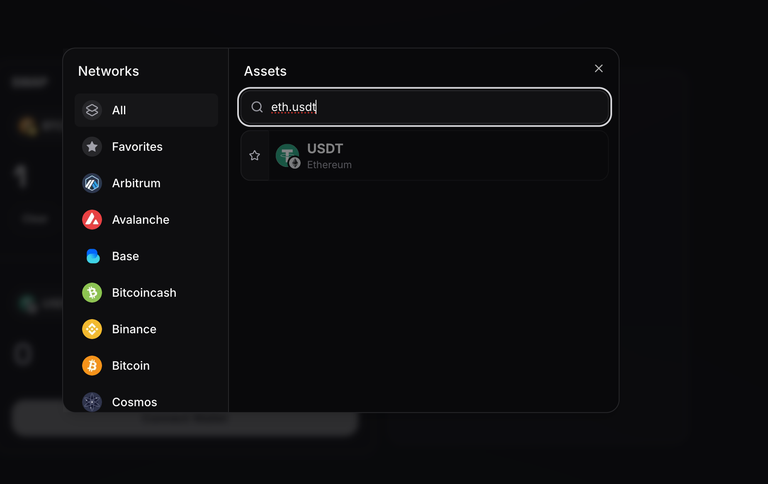Select the All networks filter

point(146,110)
